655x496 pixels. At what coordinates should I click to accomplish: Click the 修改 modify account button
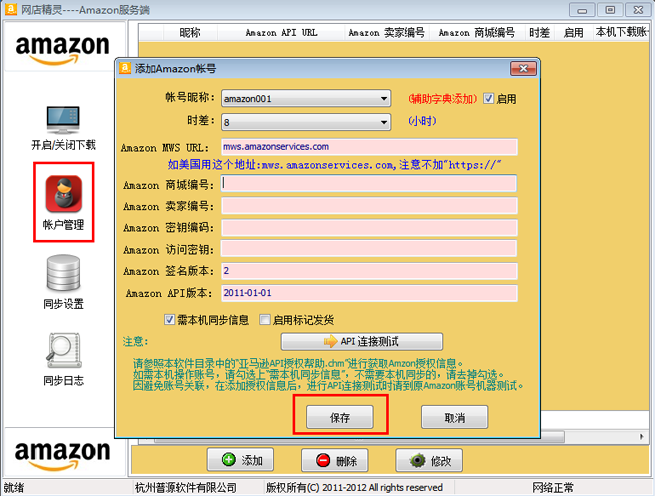pyautogui.click(x=429, y=460)
